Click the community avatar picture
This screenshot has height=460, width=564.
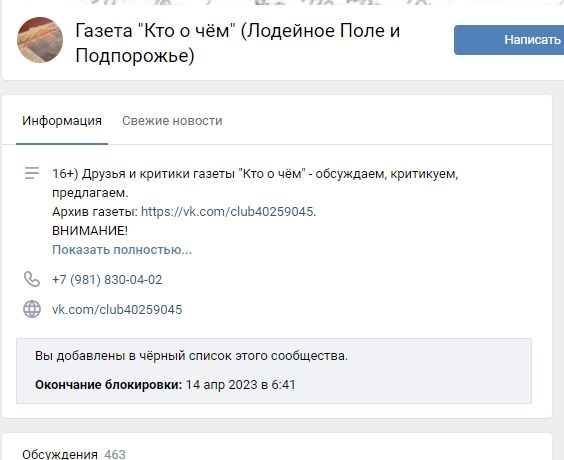40,40
